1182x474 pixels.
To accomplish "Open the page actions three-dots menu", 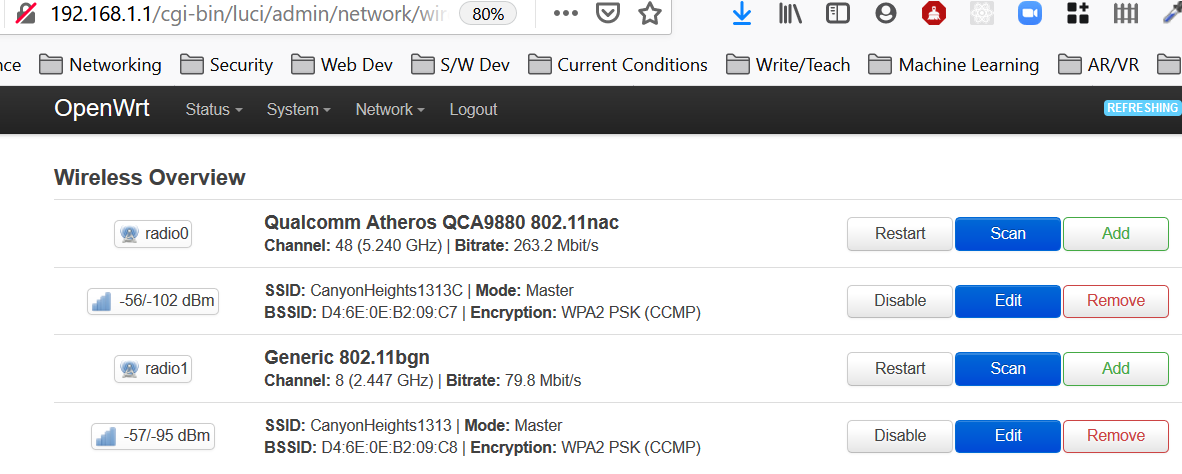I will 565,14.
